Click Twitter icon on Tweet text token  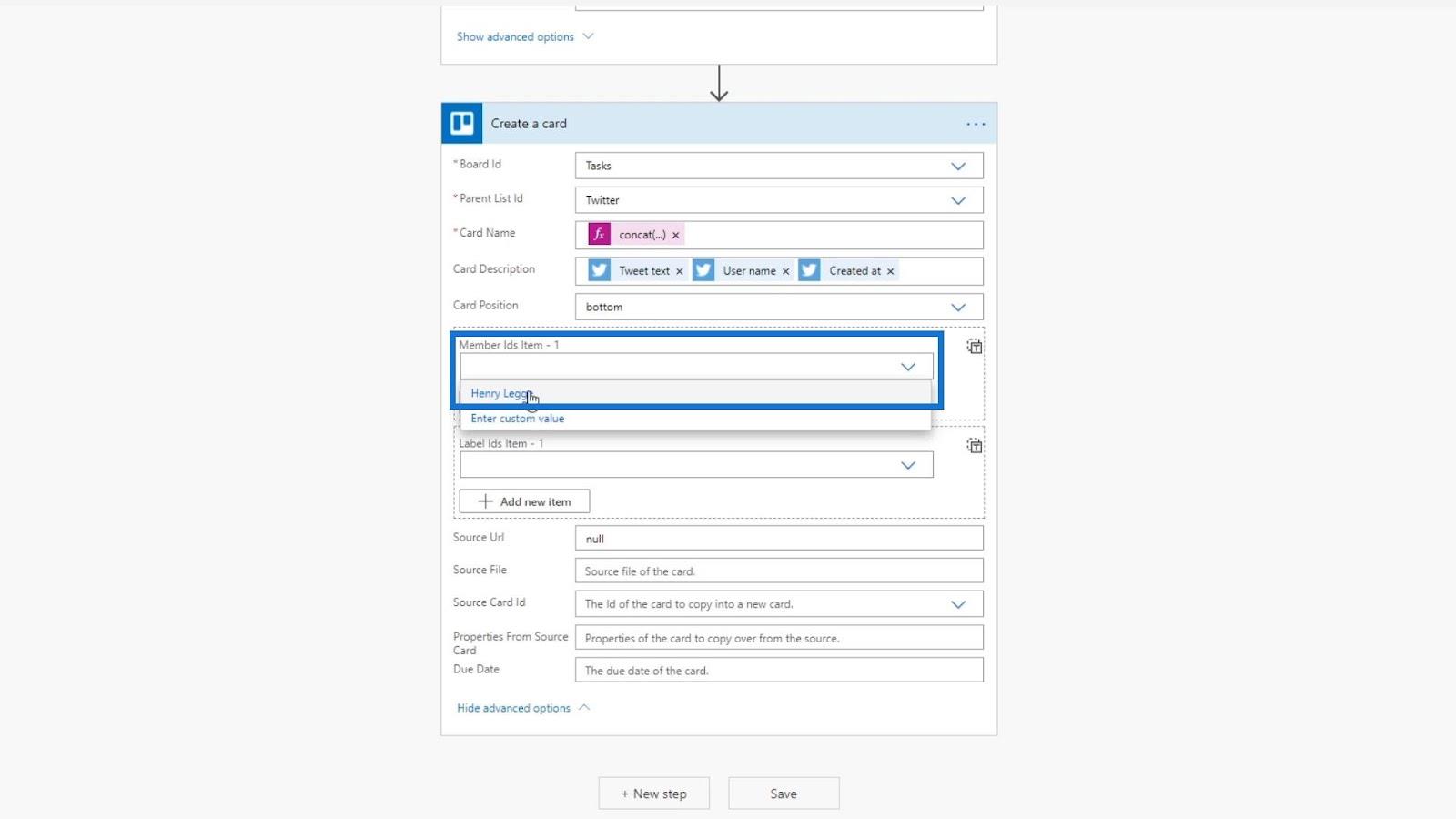pos(599,270)
